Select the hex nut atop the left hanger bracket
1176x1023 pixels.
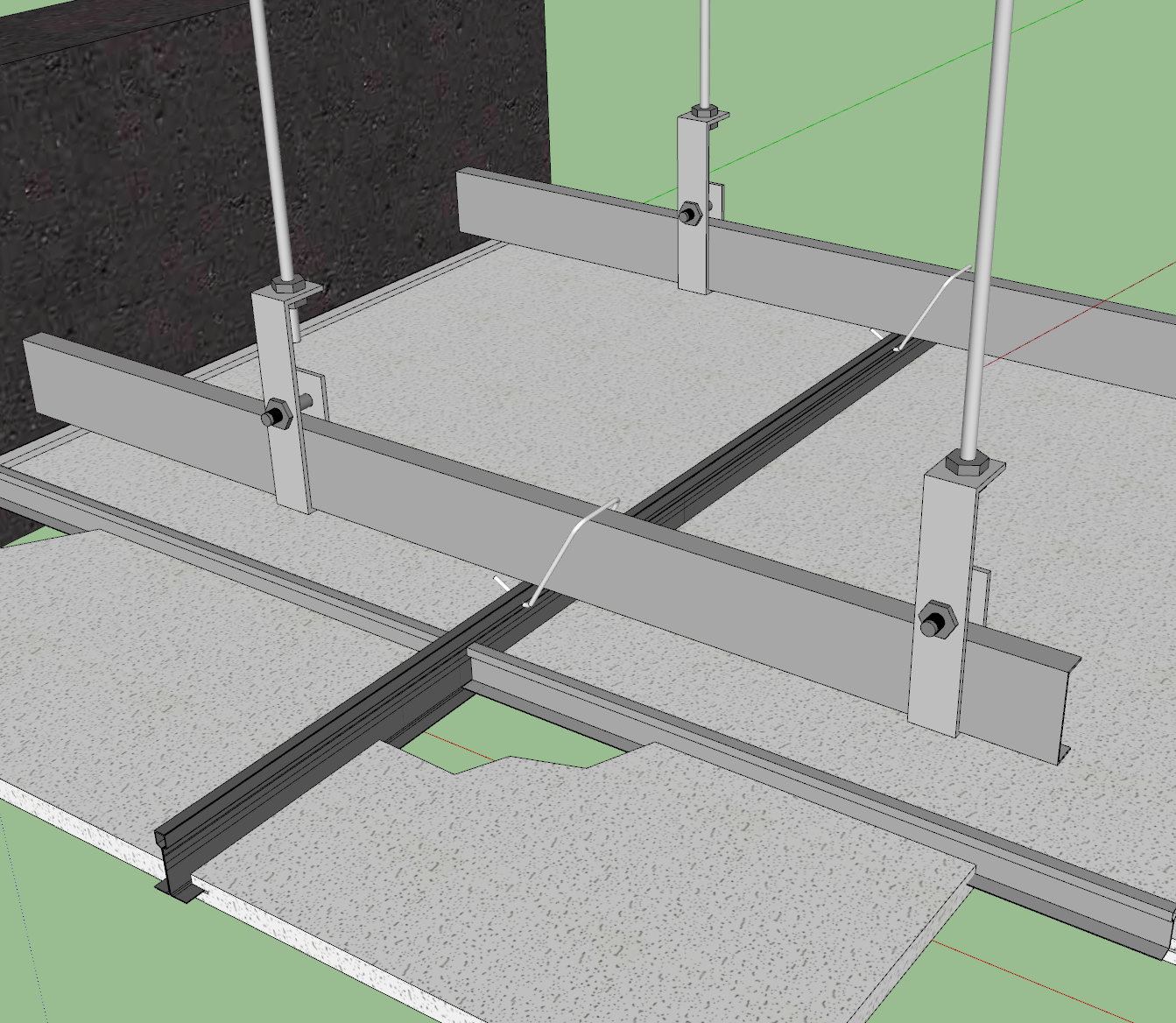(x=286, y=285)
